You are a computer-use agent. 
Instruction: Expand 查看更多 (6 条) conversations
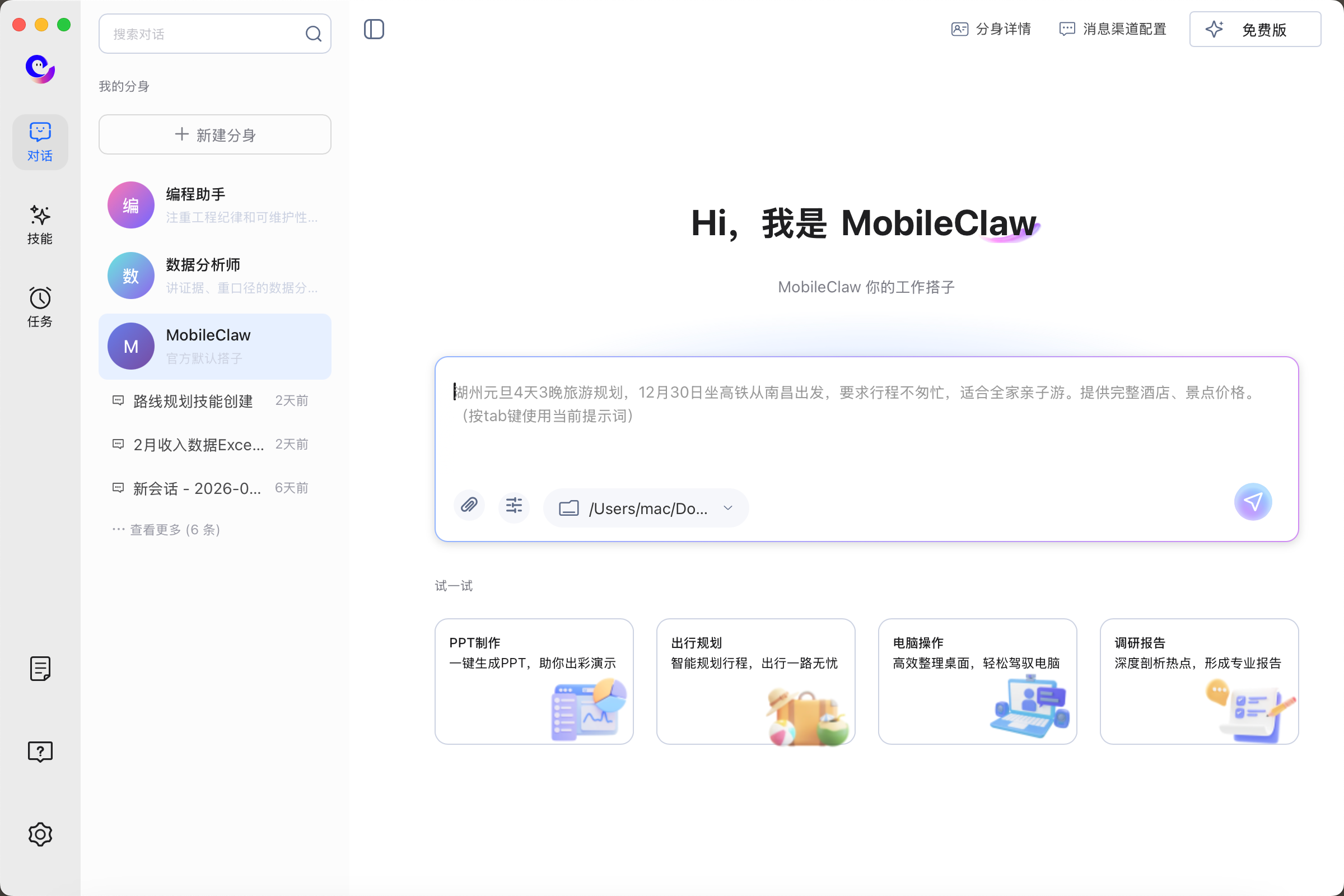(166, 530)
